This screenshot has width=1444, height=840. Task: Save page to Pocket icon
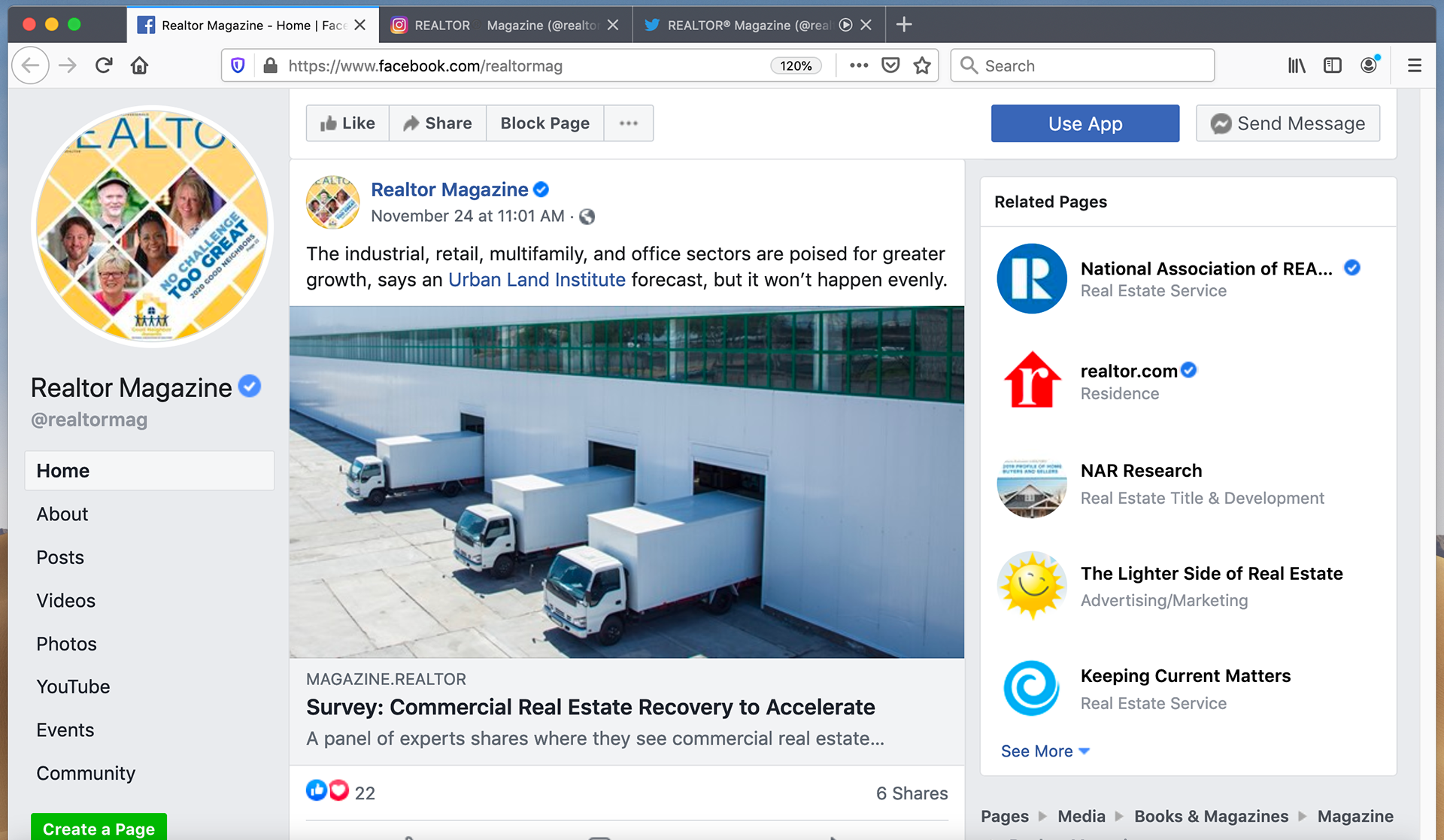click(x=890, y=65)
